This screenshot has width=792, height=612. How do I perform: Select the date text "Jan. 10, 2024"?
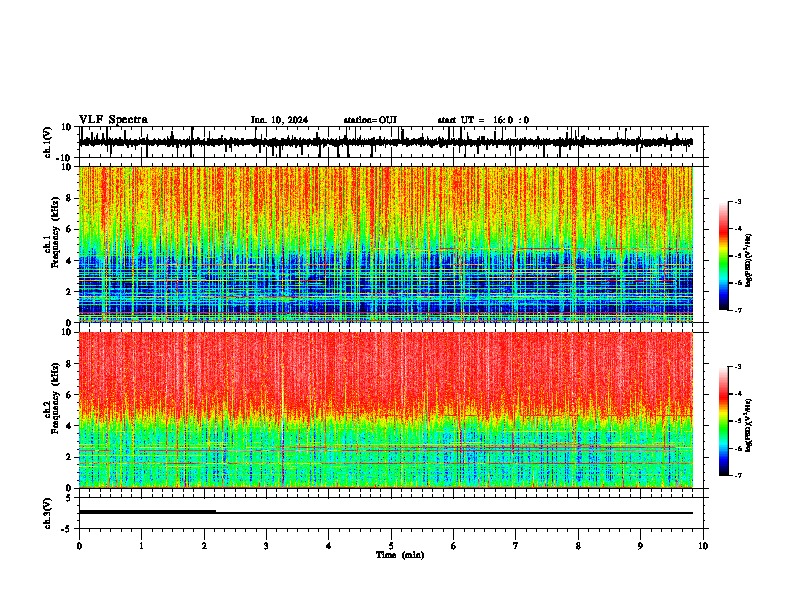pos(279,120)
